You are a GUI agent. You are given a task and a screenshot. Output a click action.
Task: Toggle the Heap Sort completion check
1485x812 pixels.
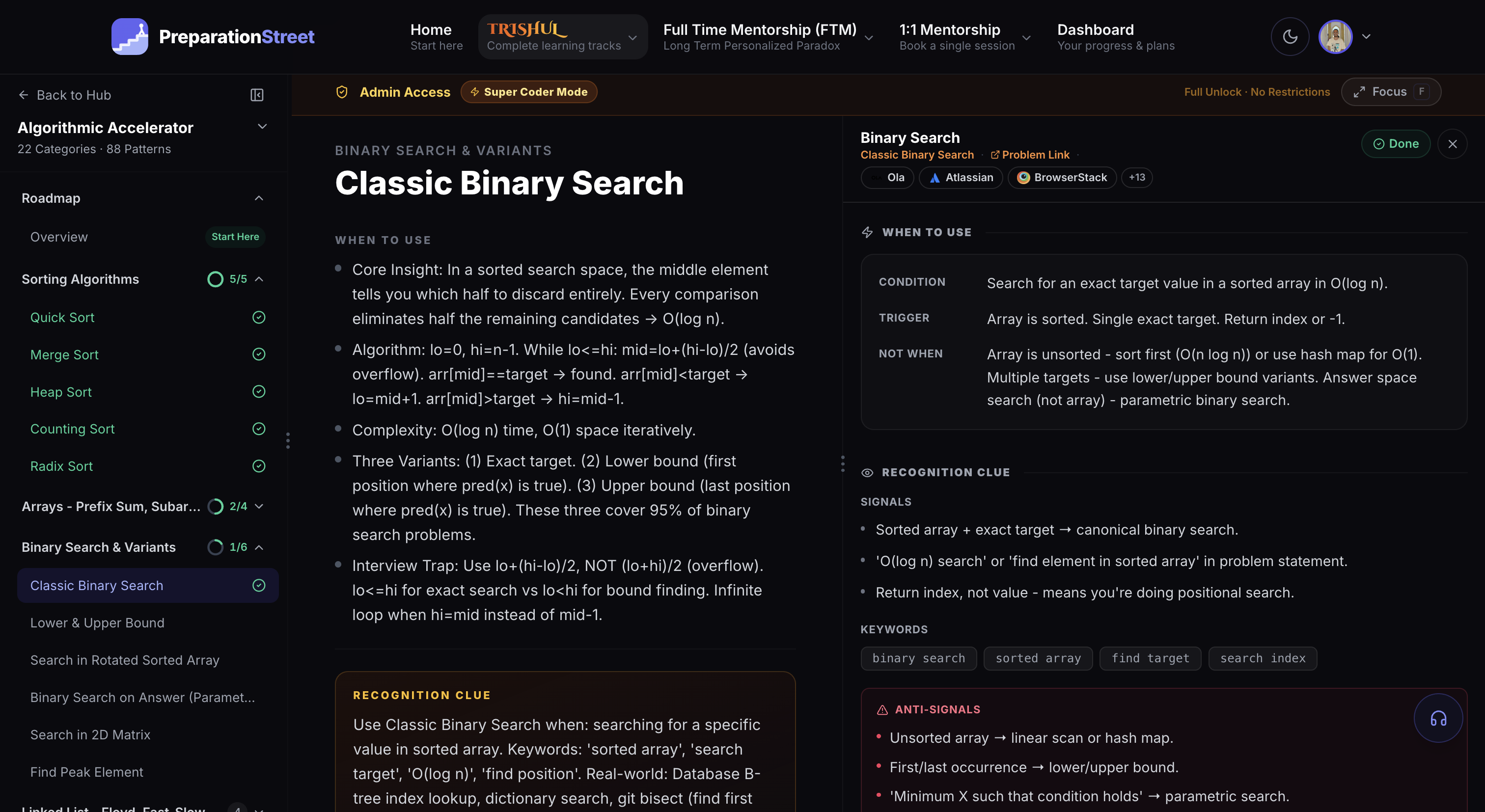tap(259, 391)
